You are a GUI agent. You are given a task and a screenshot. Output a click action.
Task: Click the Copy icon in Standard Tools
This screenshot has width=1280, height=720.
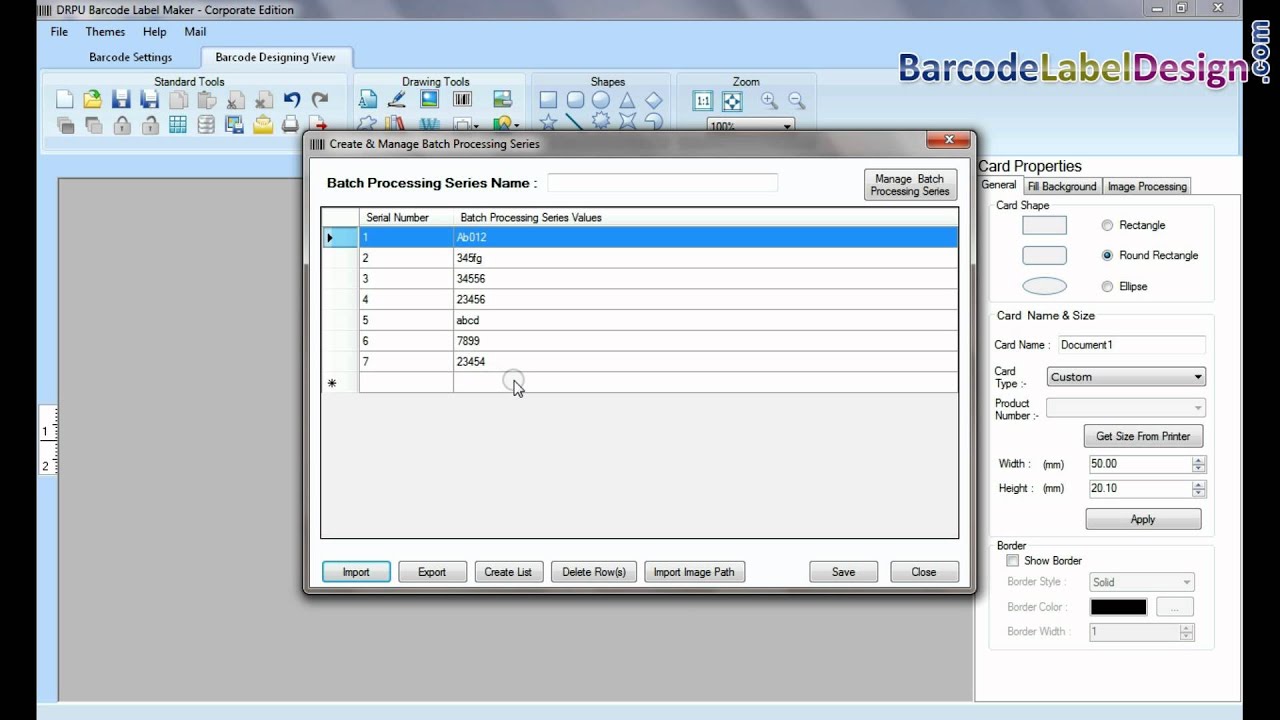tap(178, 99)
